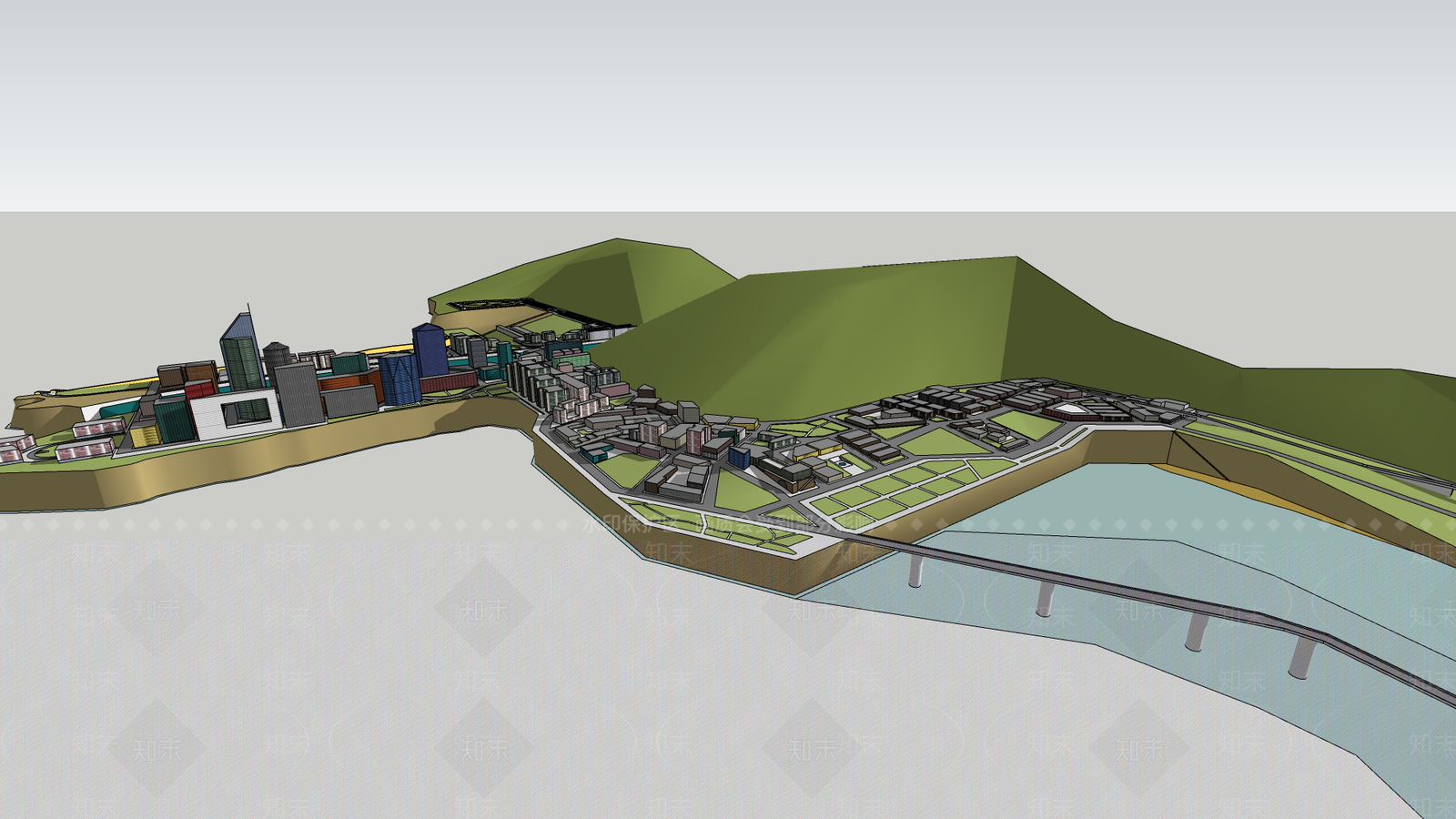Pick the dark blue tower beside the hill
Screen dimensions: 1456x819
coord(430,349)
